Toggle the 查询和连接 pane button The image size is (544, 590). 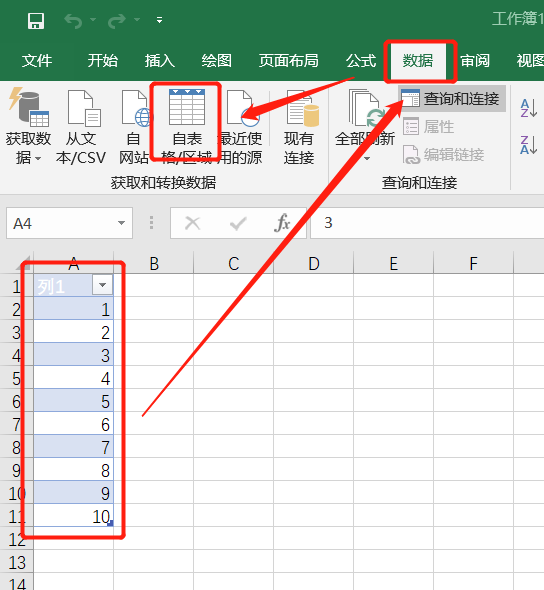click(x=451, y=99)
